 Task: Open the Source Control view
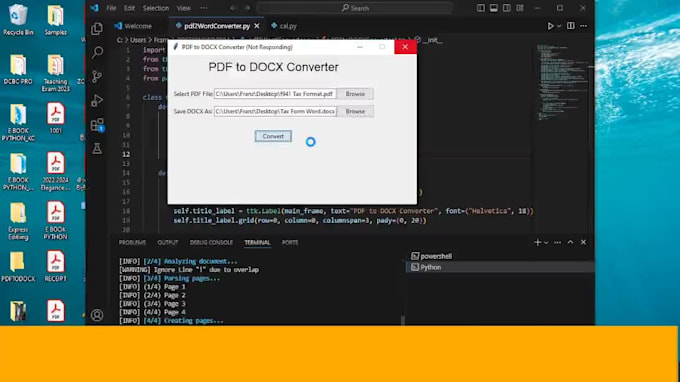coord(97,77)
